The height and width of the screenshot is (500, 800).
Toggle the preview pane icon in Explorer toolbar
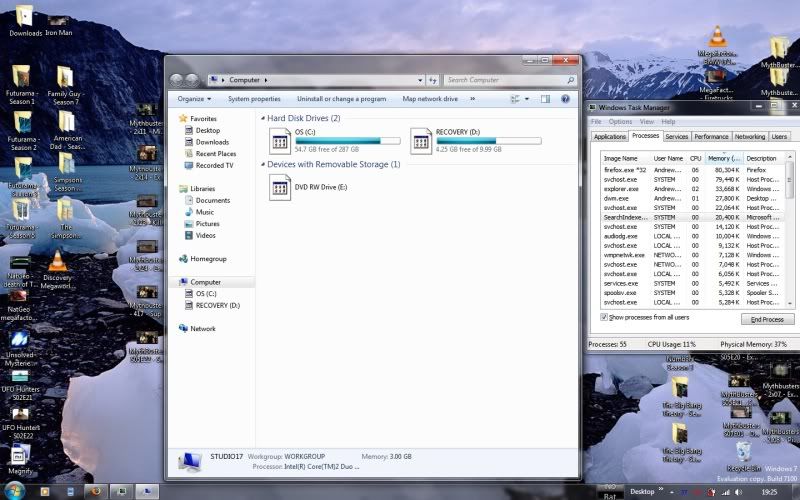click(x=545, y=99)
